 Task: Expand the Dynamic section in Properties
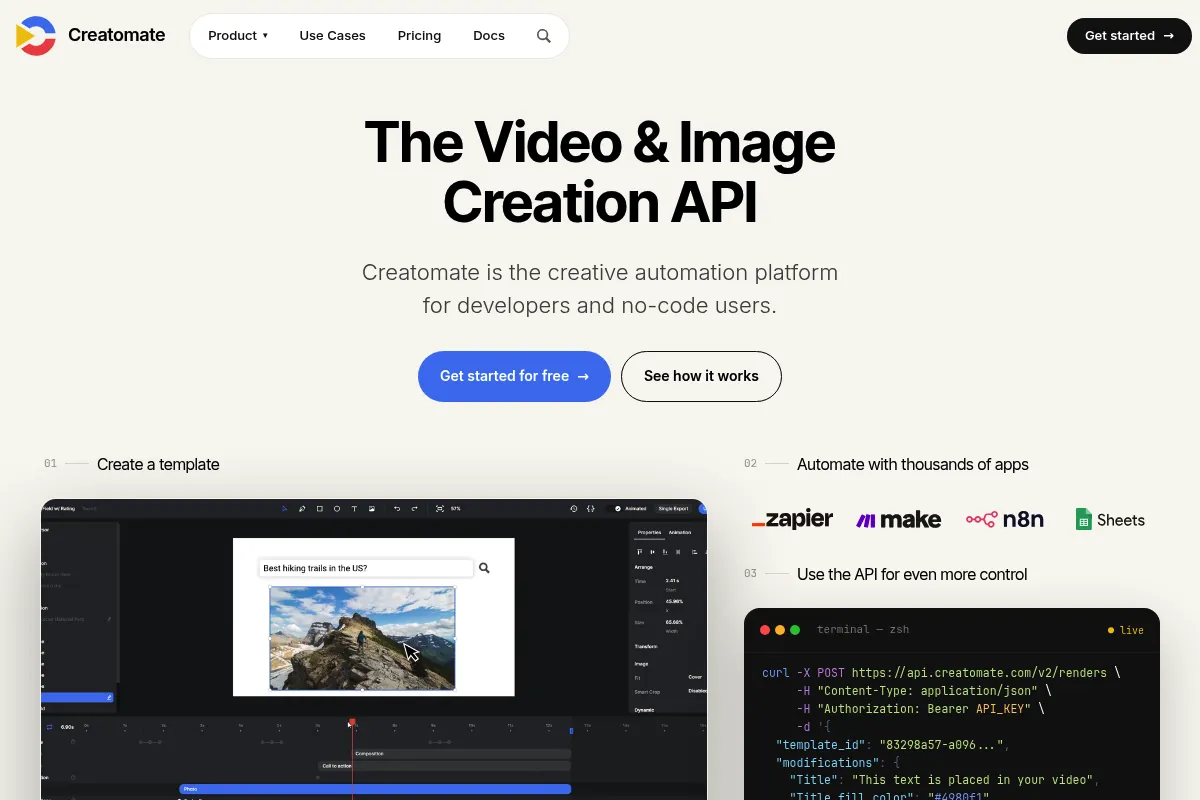[x=644, y=710]
